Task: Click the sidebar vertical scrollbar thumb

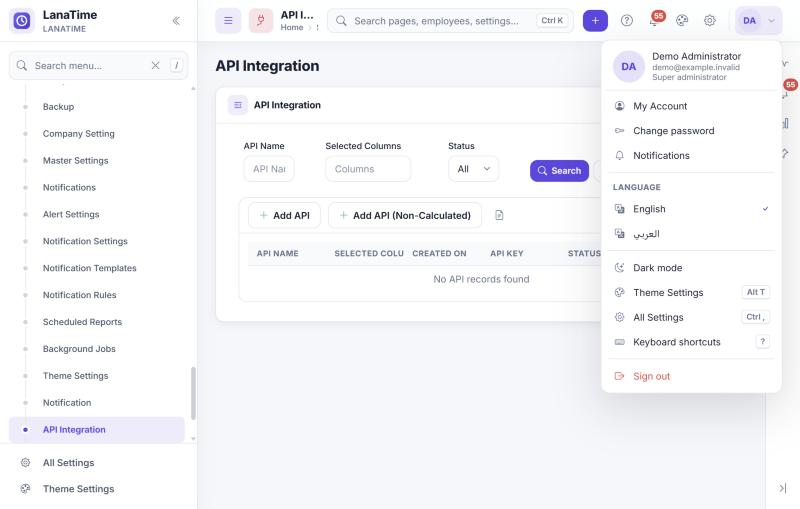Action: [x=193, y=393]
